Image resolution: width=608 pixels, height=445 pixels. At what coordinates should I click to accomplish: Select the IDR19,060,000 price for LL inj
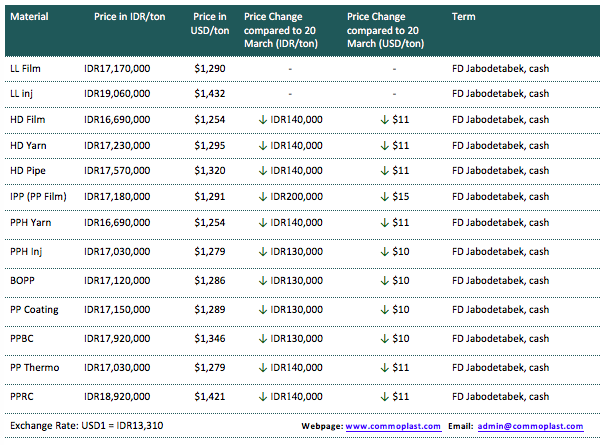117,94
